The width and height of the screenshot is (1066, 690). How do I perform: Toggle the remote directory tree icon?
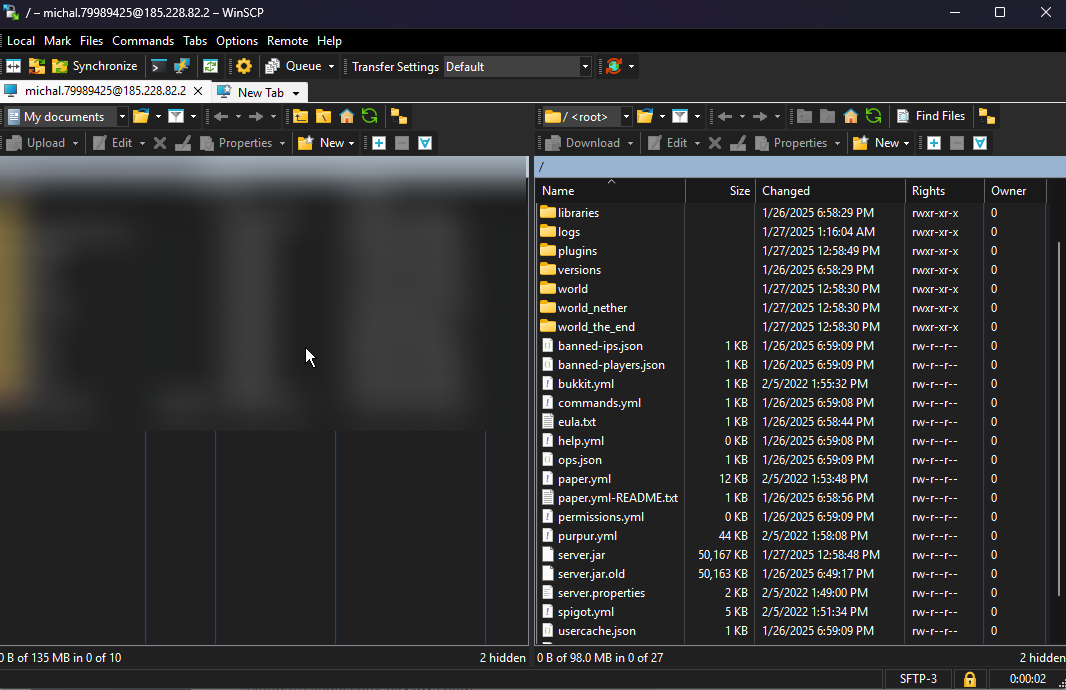(x=987, y=116)
